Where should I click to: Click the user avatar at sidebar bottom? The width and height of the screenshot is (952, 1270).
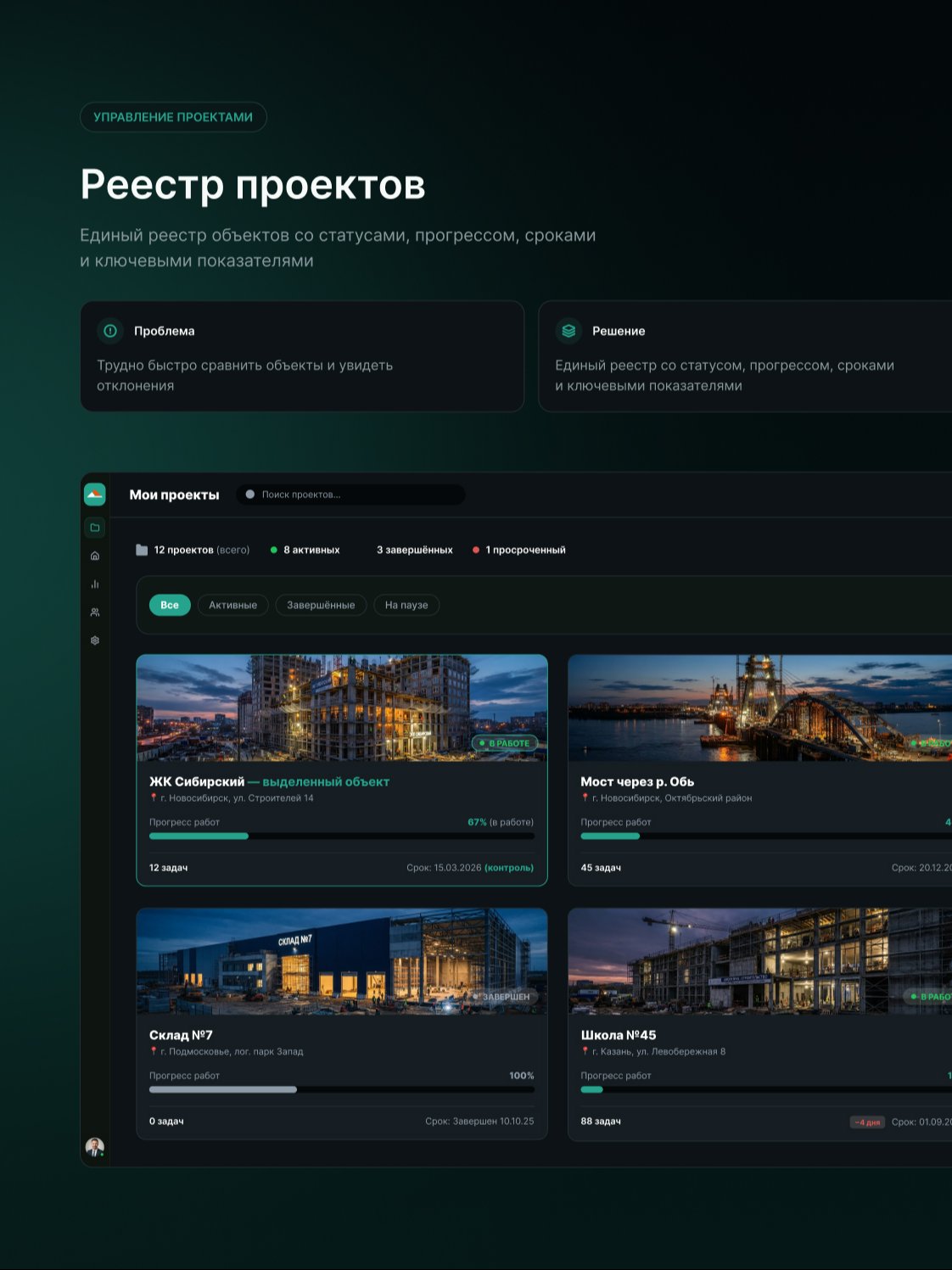95,1147
